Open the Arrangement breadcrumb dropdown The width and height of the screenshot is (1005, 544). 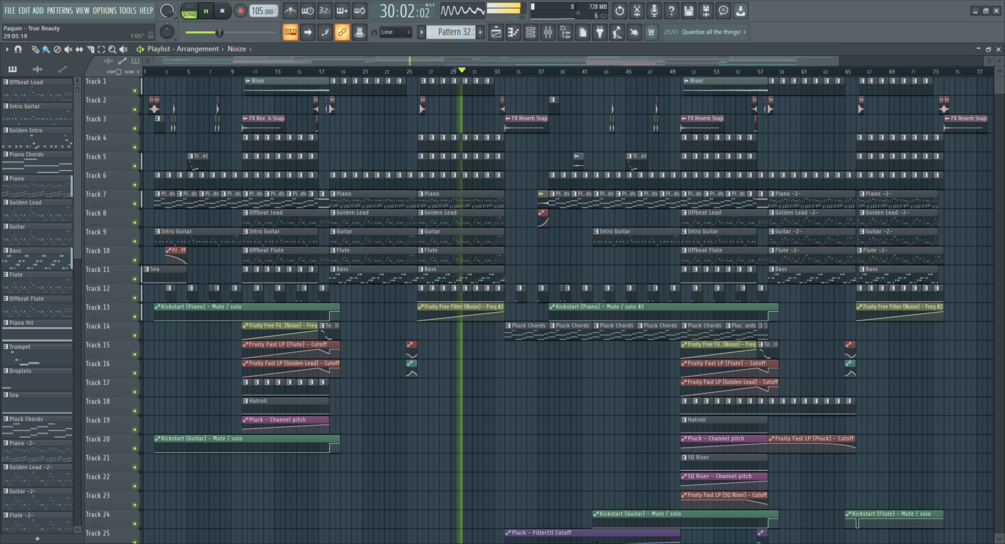click(199, 49)
